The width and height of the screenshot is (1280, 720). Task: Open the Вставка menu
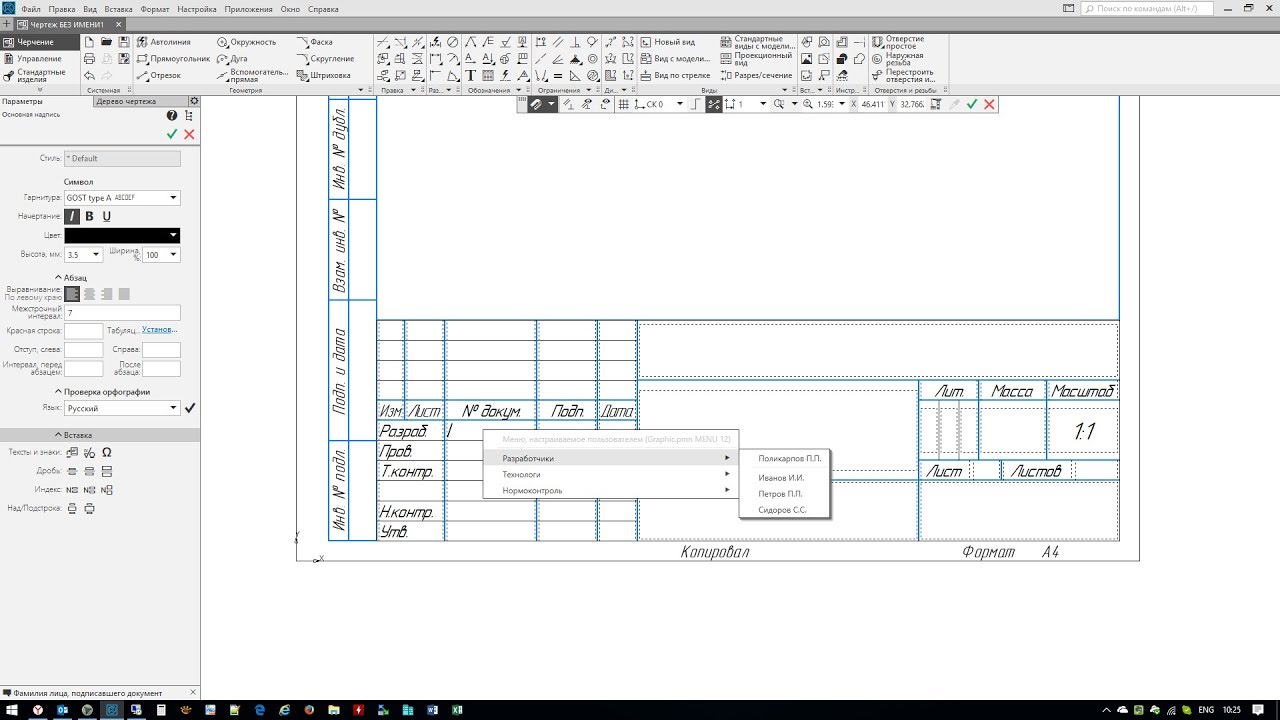tap(118, 8)
